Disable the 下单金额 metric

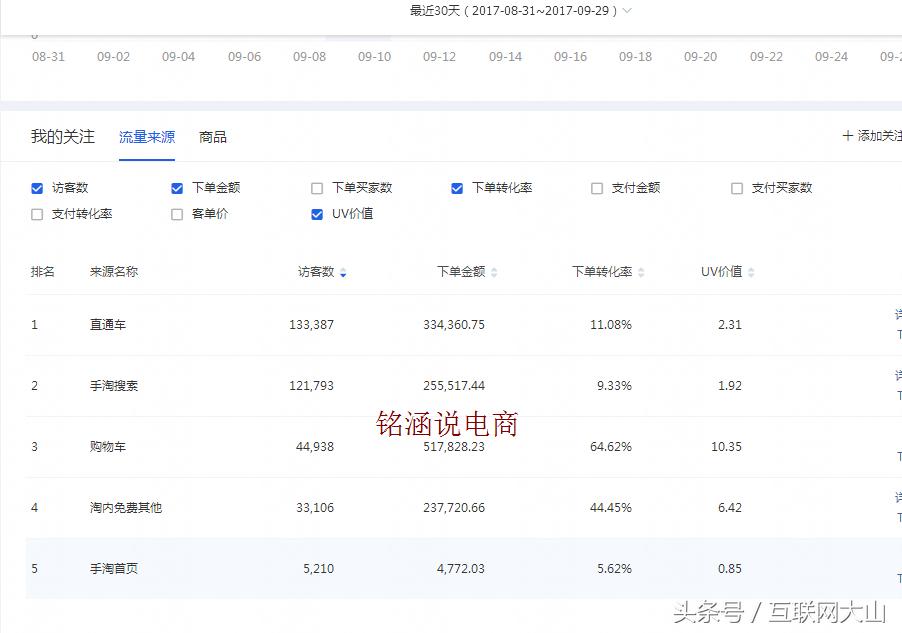point(177,187)
